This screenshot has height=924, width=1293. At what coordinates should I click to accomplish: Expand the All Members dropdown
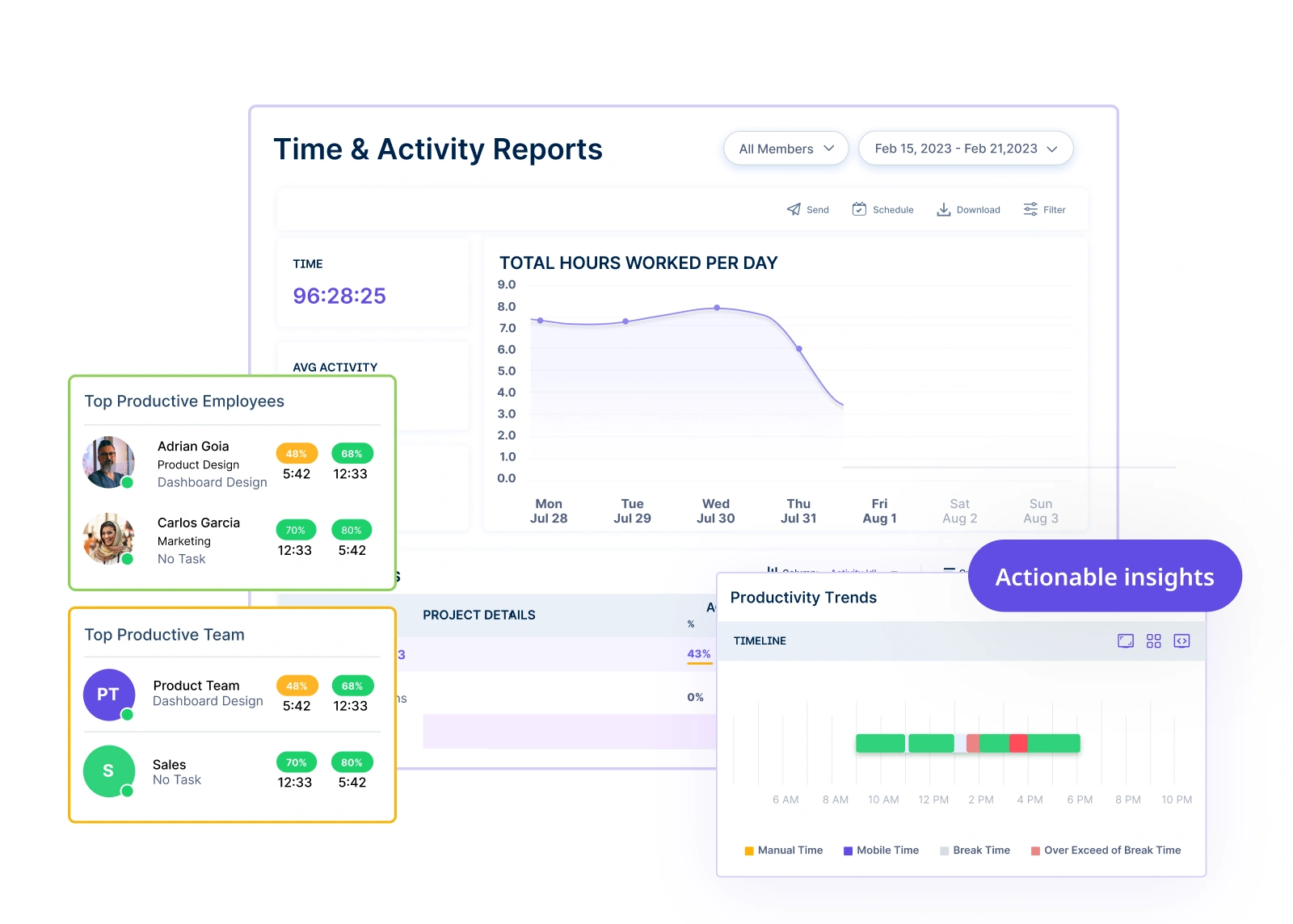(785, 149)
